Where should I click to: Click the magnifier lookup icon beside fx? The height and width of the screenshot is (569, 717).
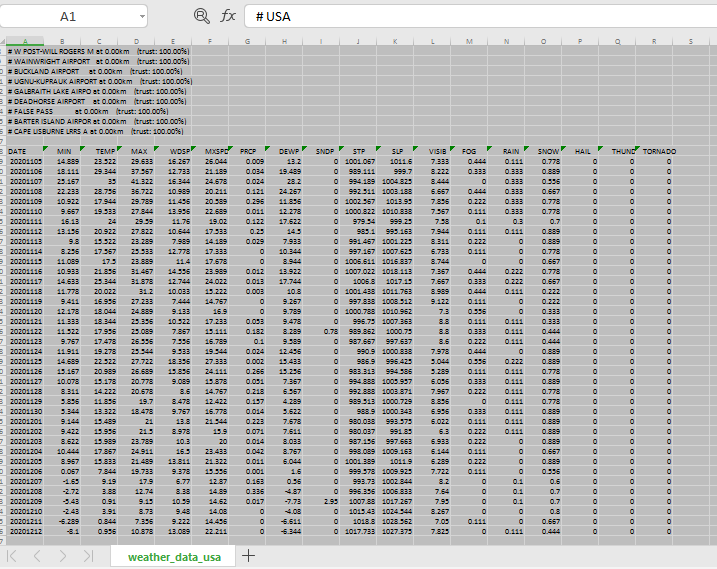[x=201, y=16]
